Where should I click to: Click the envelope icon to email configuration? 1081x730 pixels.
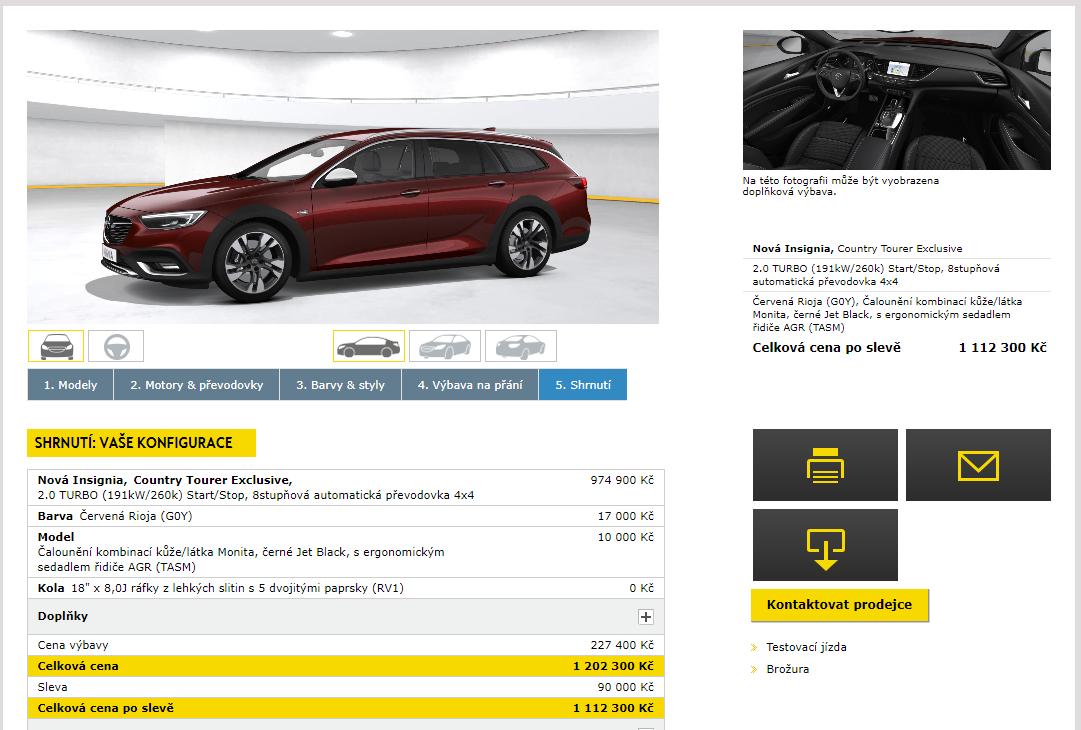978,465
